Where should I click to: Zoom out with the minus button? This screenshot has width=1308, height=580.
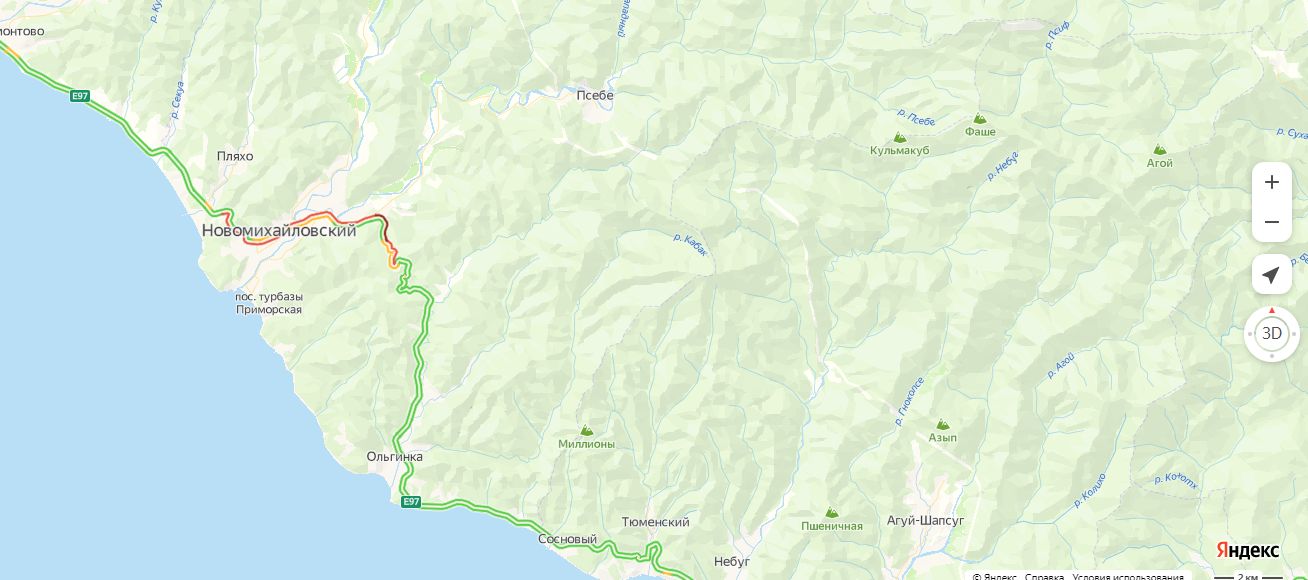[1271, 222]
